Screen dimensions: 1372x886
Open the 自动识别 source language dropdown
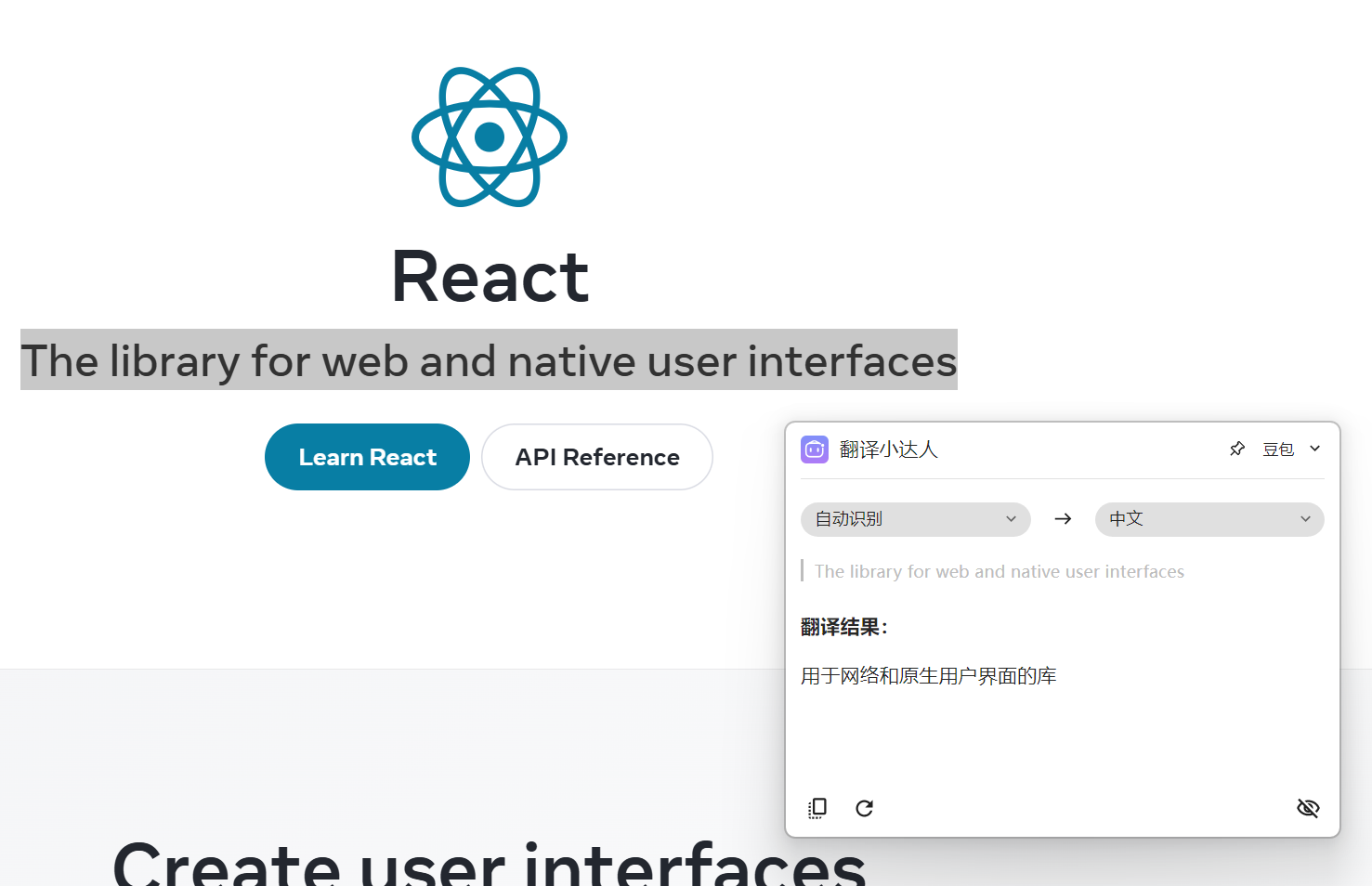point(916,519)
